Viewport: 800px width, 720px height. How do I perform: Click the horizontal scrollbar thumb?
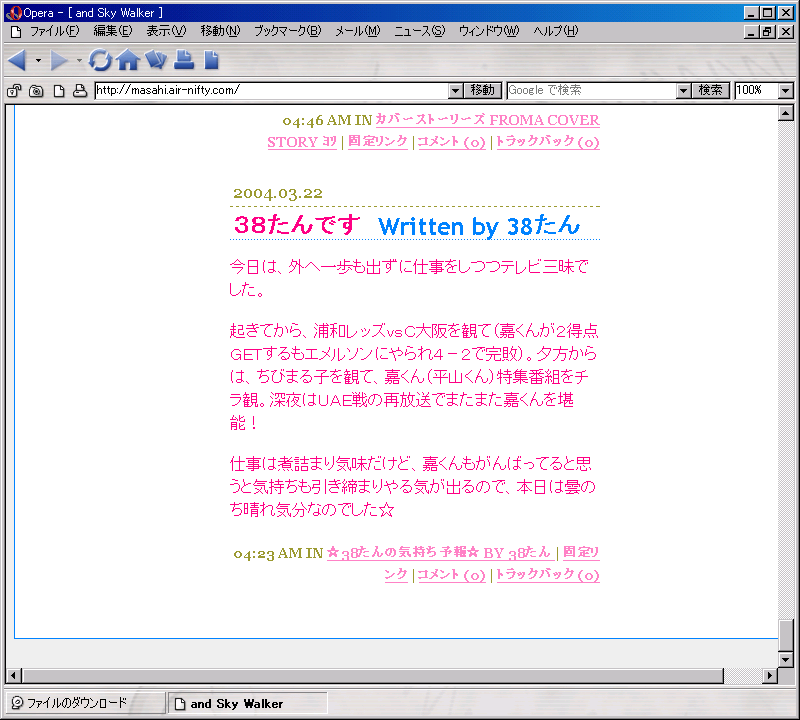(373, 676)
